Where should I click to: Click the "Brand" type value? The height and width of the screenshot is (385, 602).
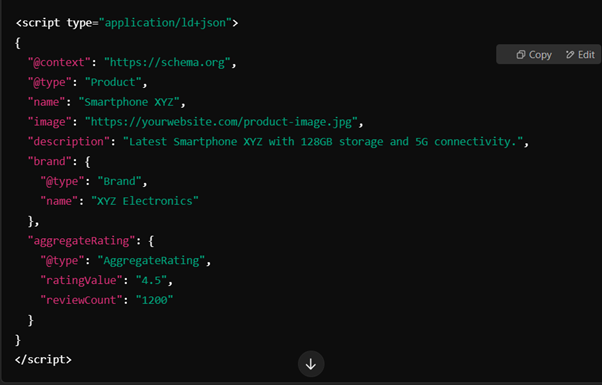pos(119,181)
